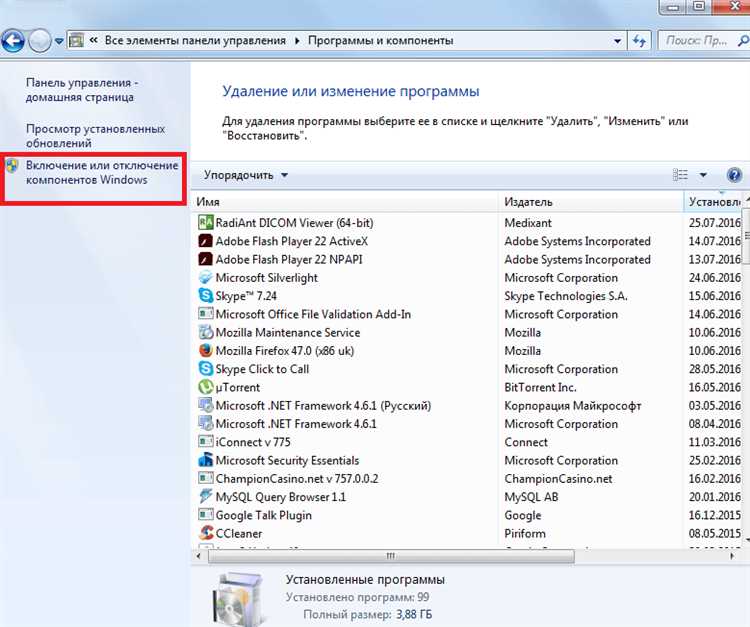750x627 pixels.
Task: Select .NET Framework 4.6.1 (Русский) icon
Action: click(206, 405)
